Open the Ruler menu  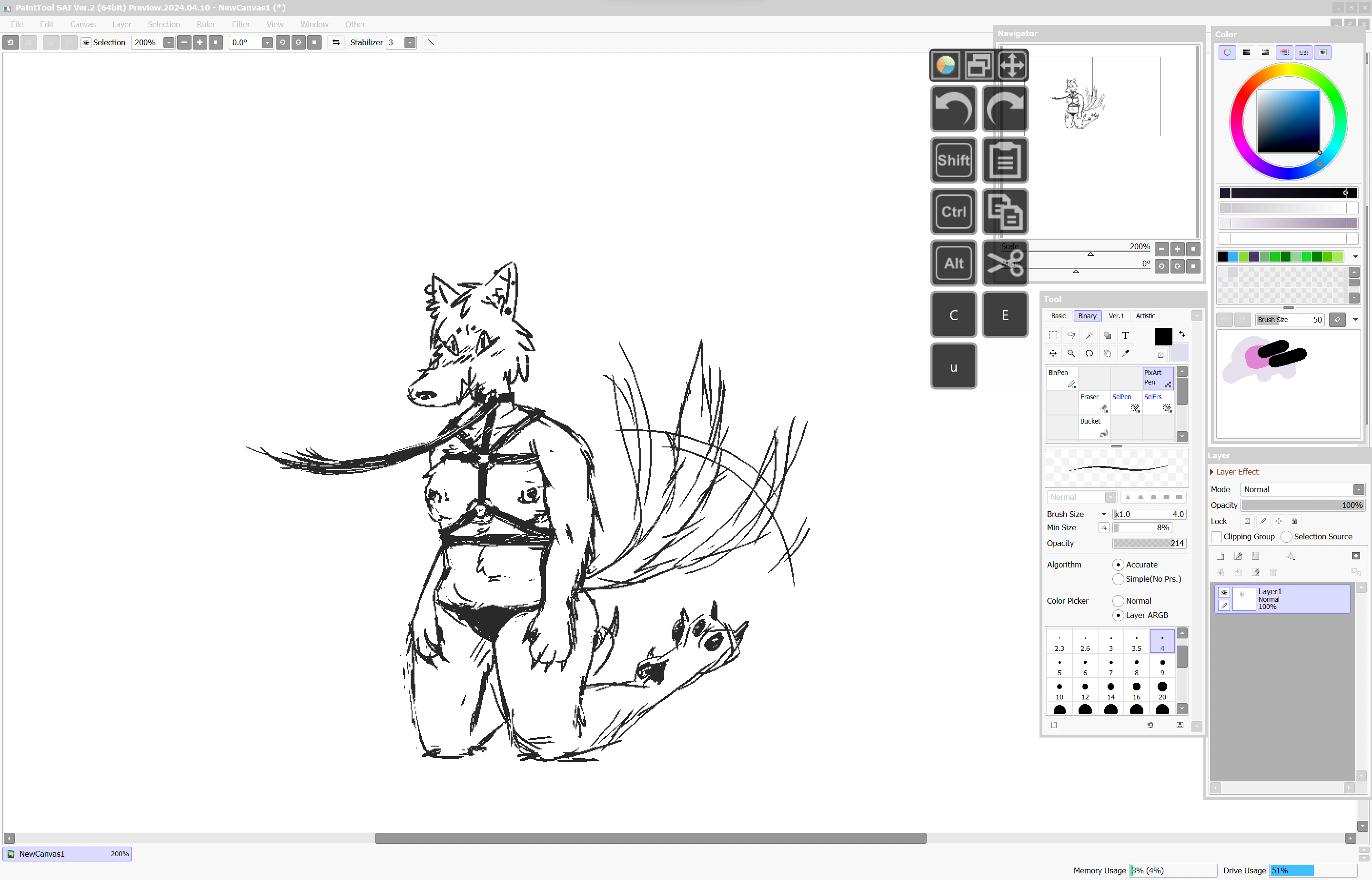(206, 25)
